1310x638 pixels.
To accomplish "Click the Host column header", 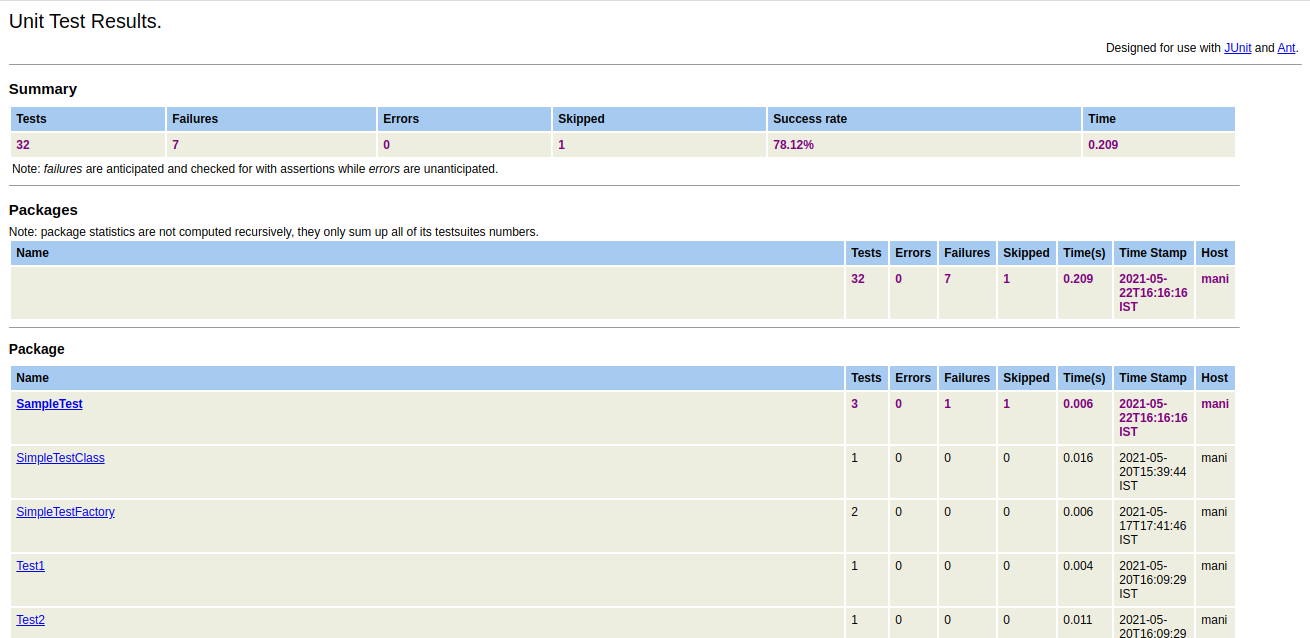I will point(1214,252).
